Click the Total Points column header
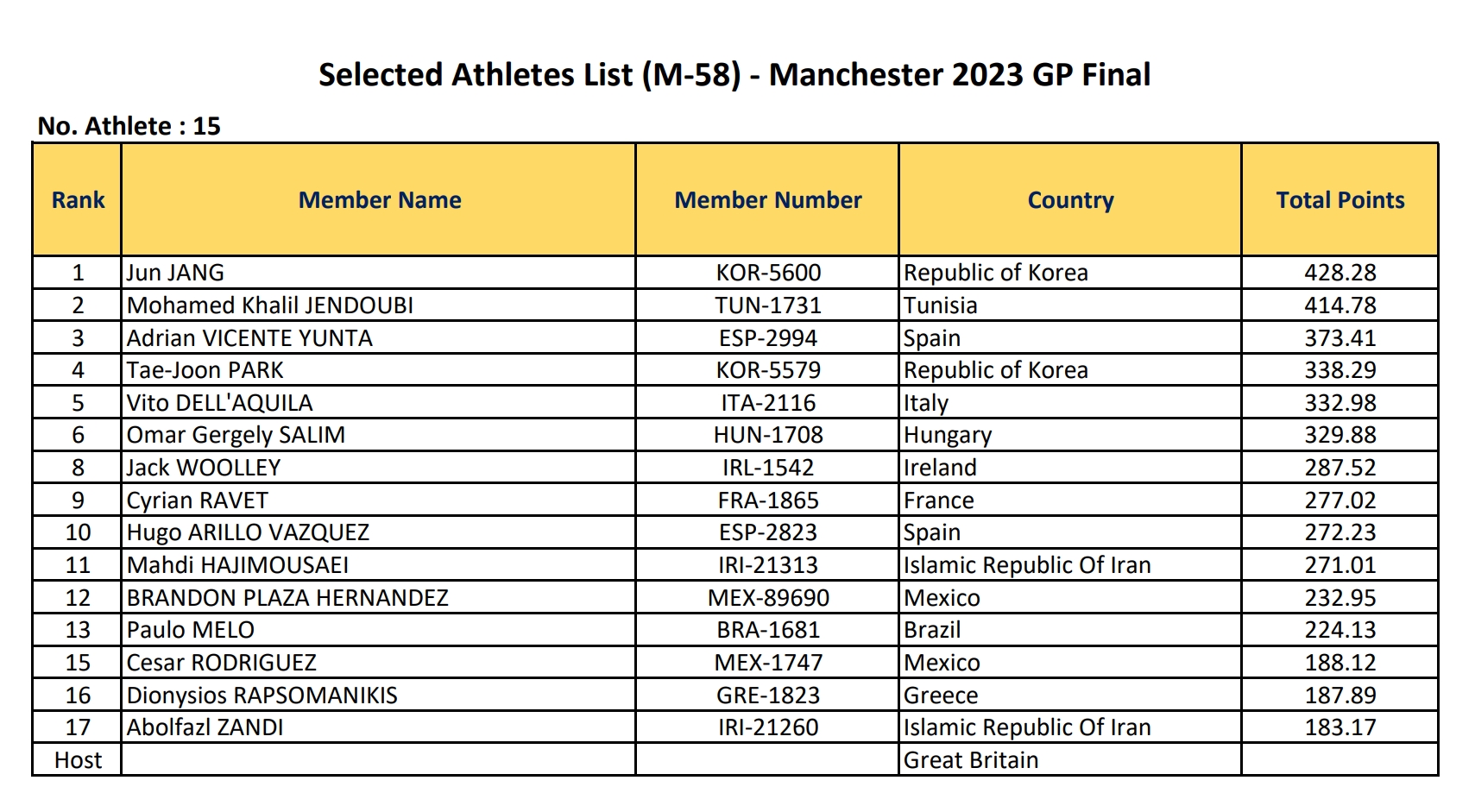Screen dimensions: 1475x812 pyautogui.click(x=1340, y=199)
